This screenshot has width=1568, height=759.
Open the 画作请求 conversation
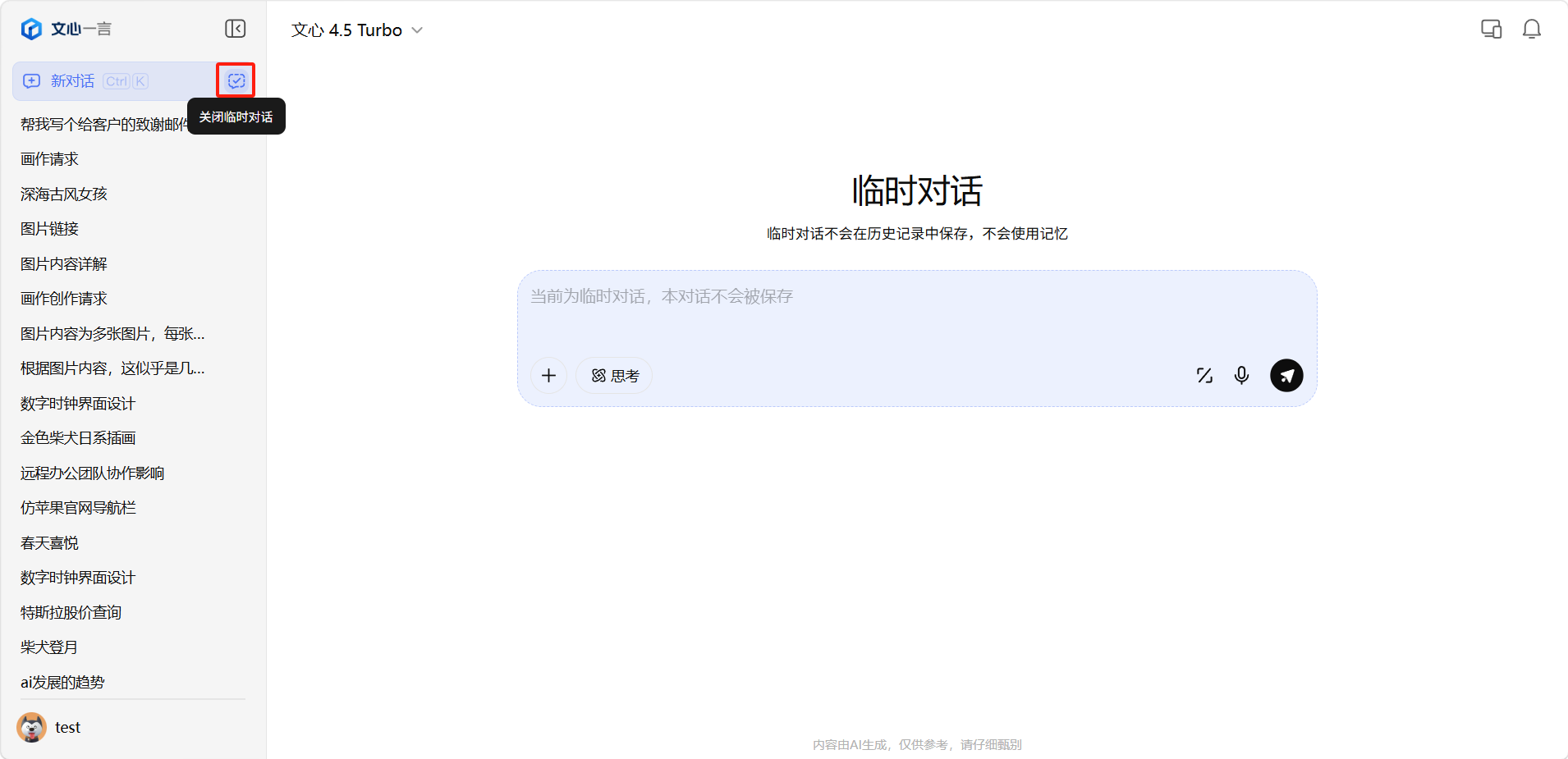49,159
